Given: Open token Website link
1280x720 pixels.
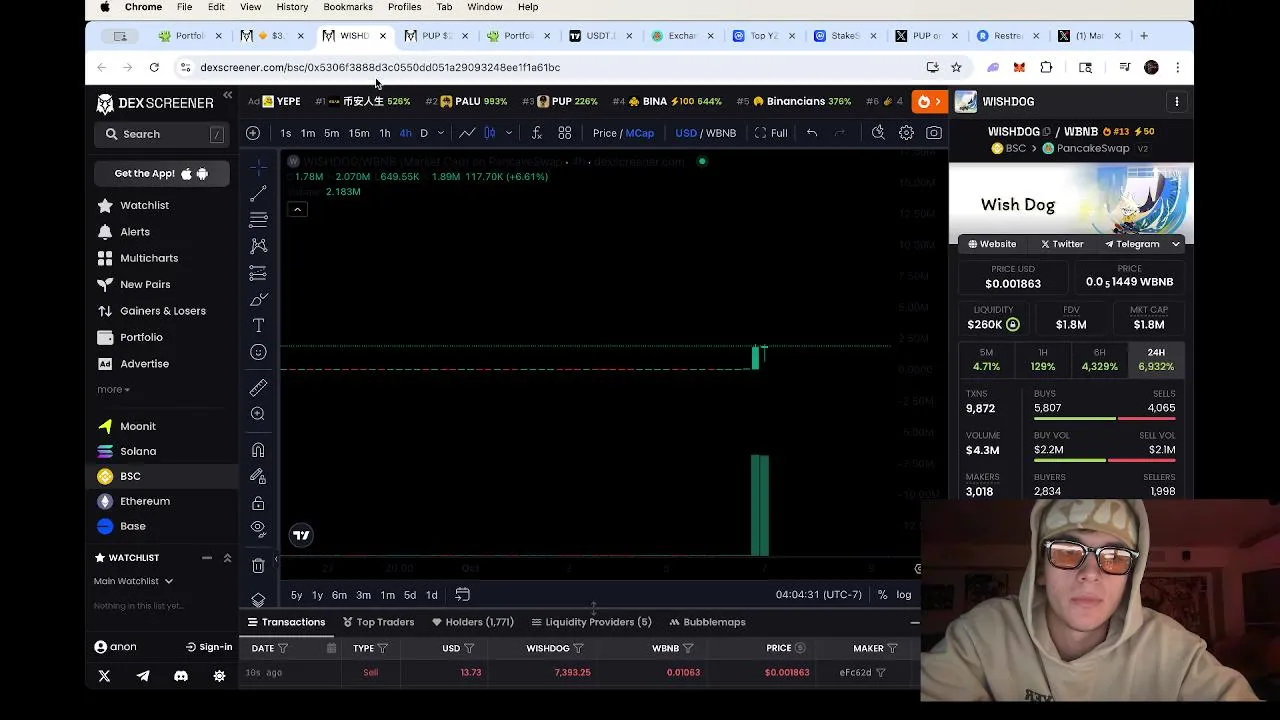Looking at the screenshot, I should pyautogui.click(x=992, y=244).
